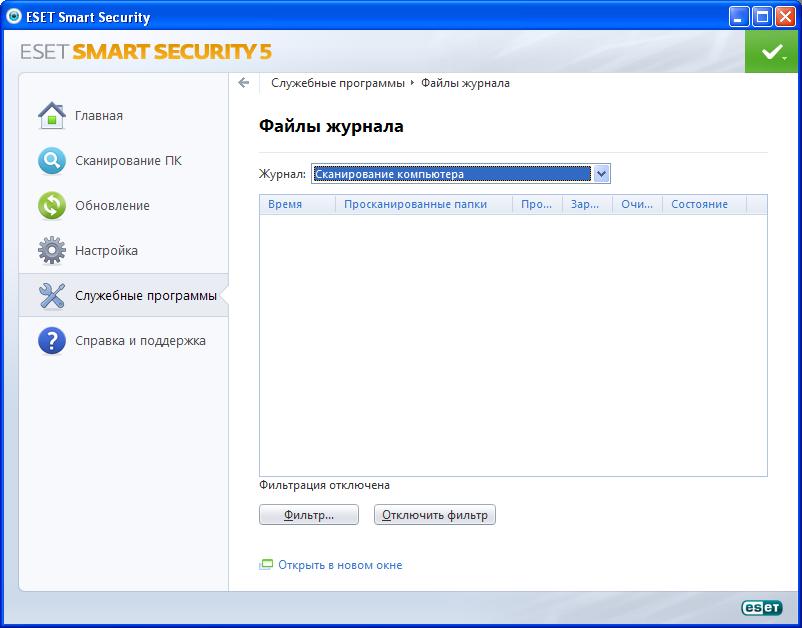Screen dimensions: 802x628
Task: Click the new window icon beside the link
Action: (x=266, y=565)
